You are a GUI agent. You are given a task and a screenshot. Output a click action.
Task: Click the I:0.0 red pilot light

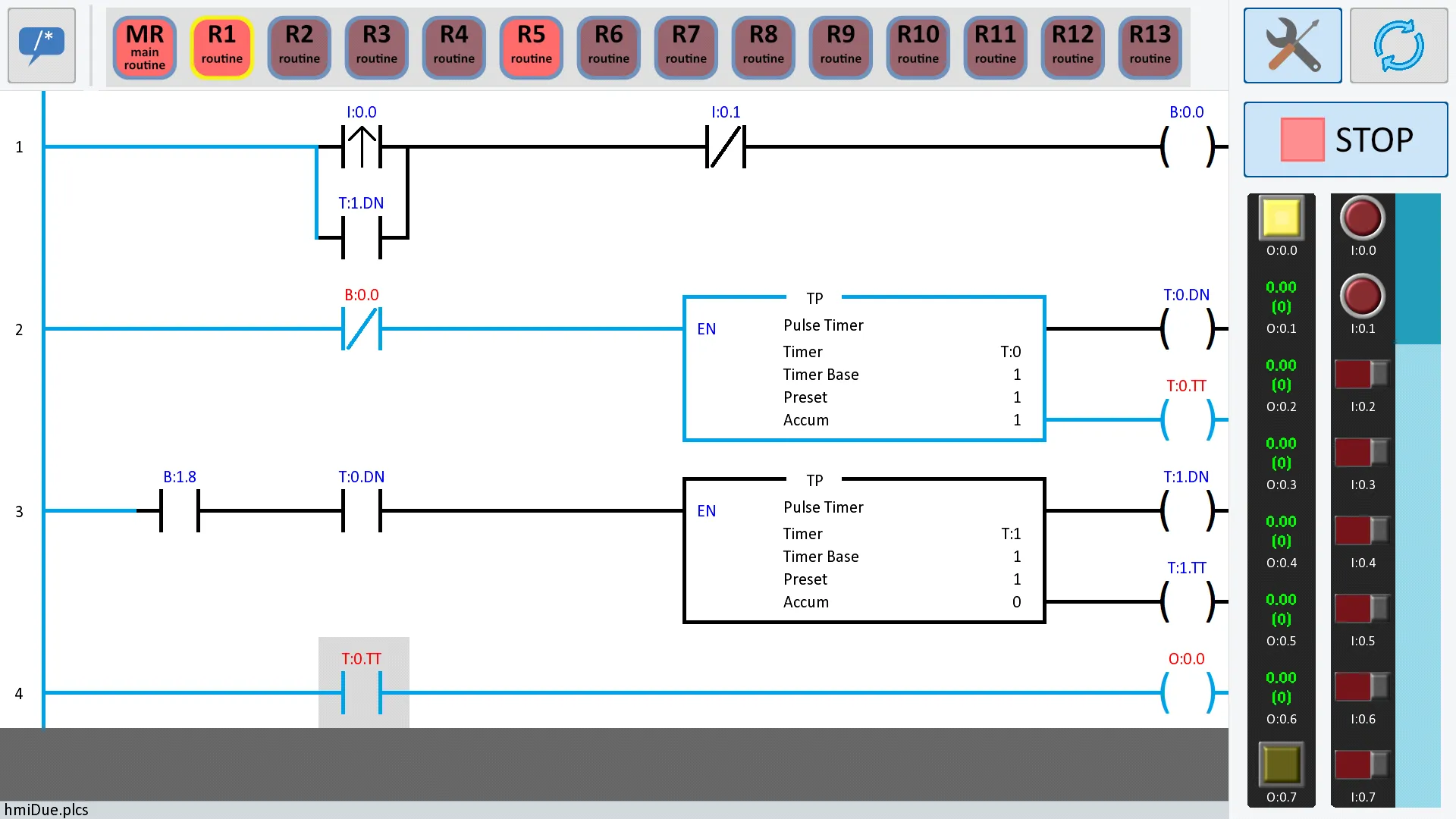click(x=1362, y=220)
